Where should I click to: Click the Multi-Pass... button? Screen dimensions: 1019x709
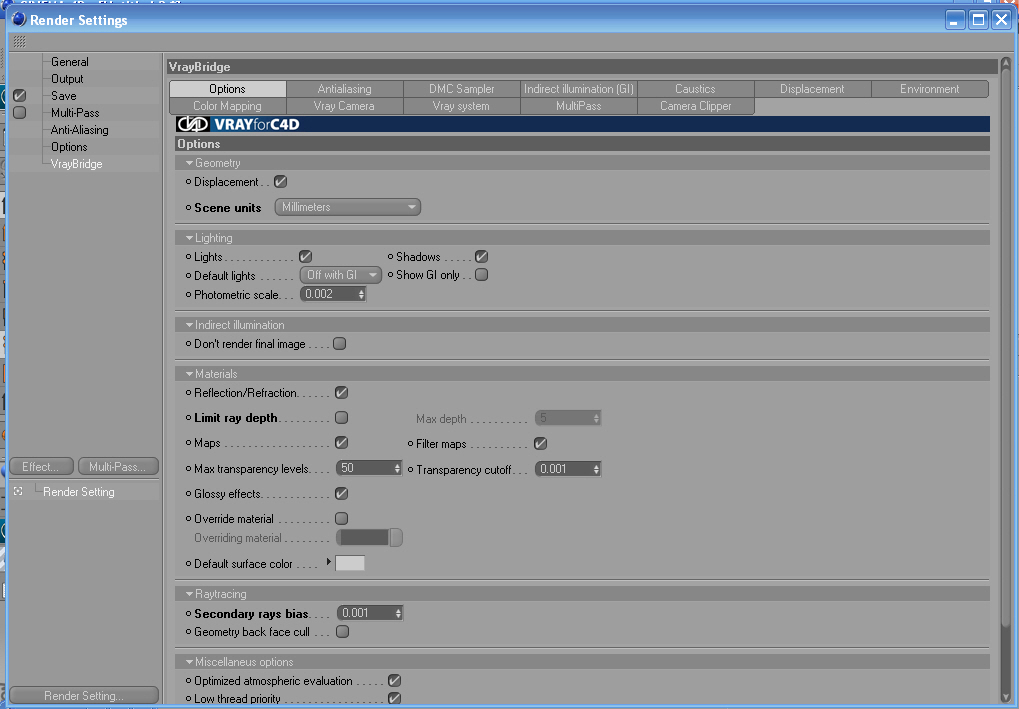pyautogui.click(x=118, y=467)
